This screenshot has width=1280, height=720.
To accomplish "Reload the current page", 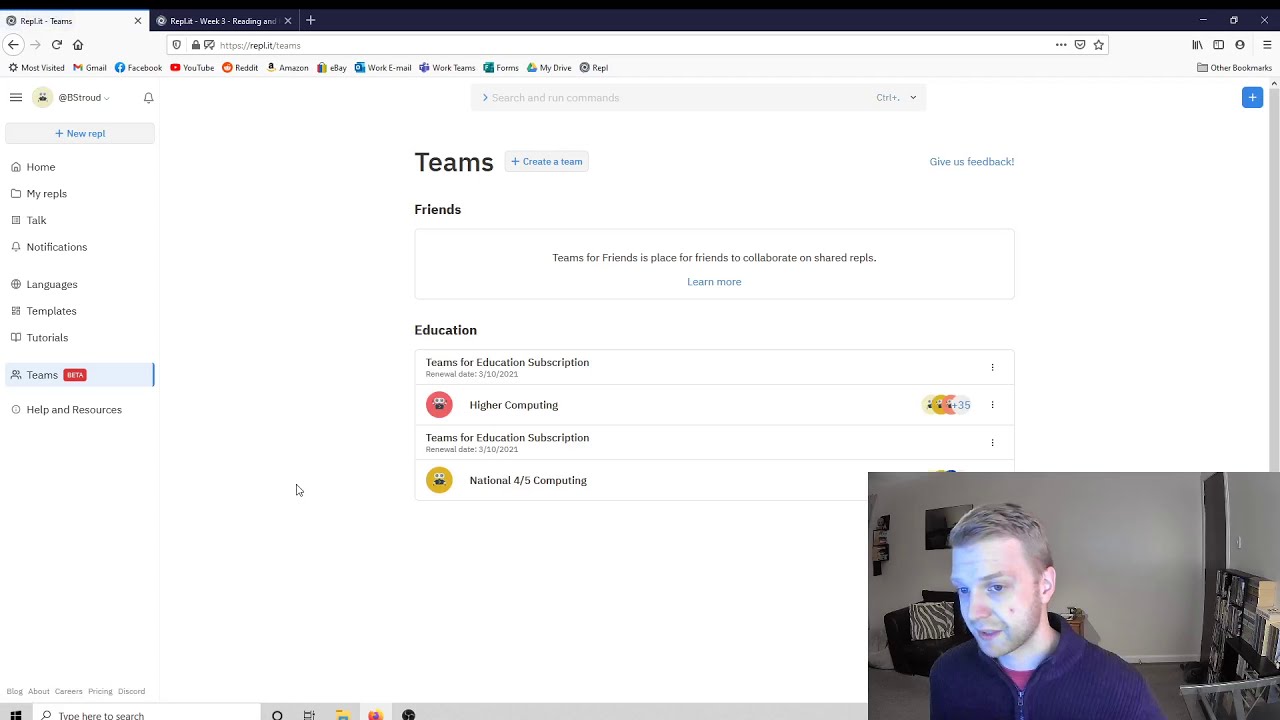I will (x=56, y=45).
